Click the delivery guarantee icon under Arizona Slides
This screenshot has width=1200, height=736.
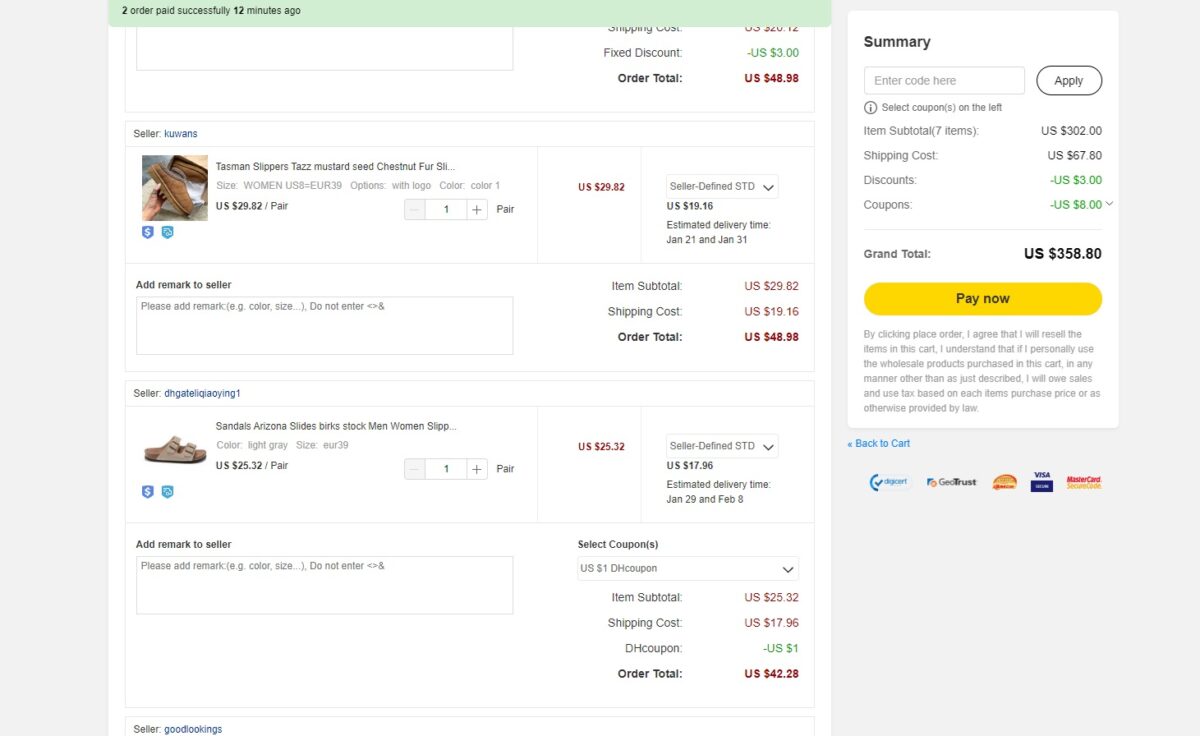coord(166,491)
